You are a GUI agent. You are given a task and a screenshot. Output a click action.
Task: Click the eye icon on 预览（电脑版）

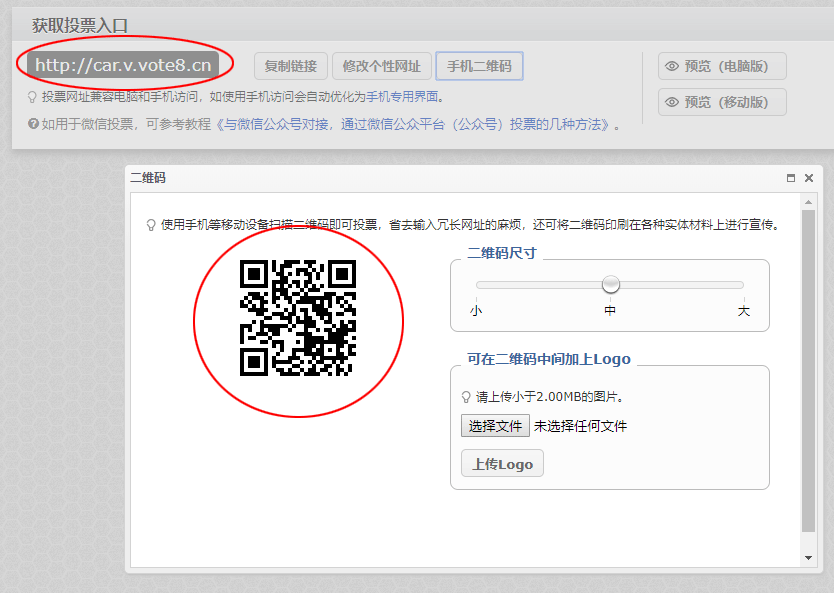click(672, 67)
